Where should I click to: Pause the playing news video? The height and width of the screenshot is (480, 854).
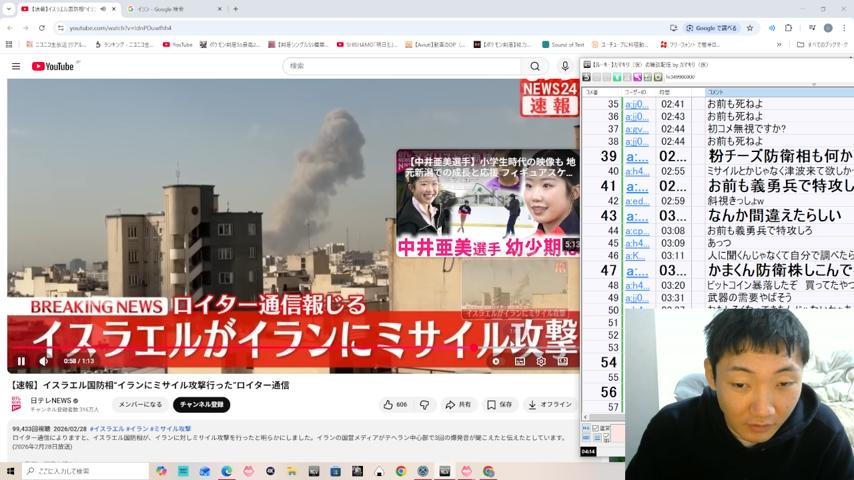pyautogui.click(x=21, y=361)
